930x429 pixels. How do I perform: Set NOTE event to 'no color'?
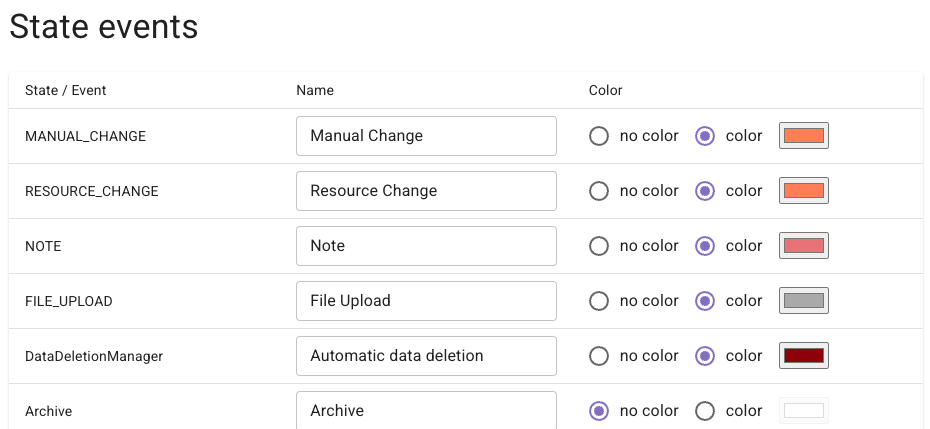tap(598, 246)
